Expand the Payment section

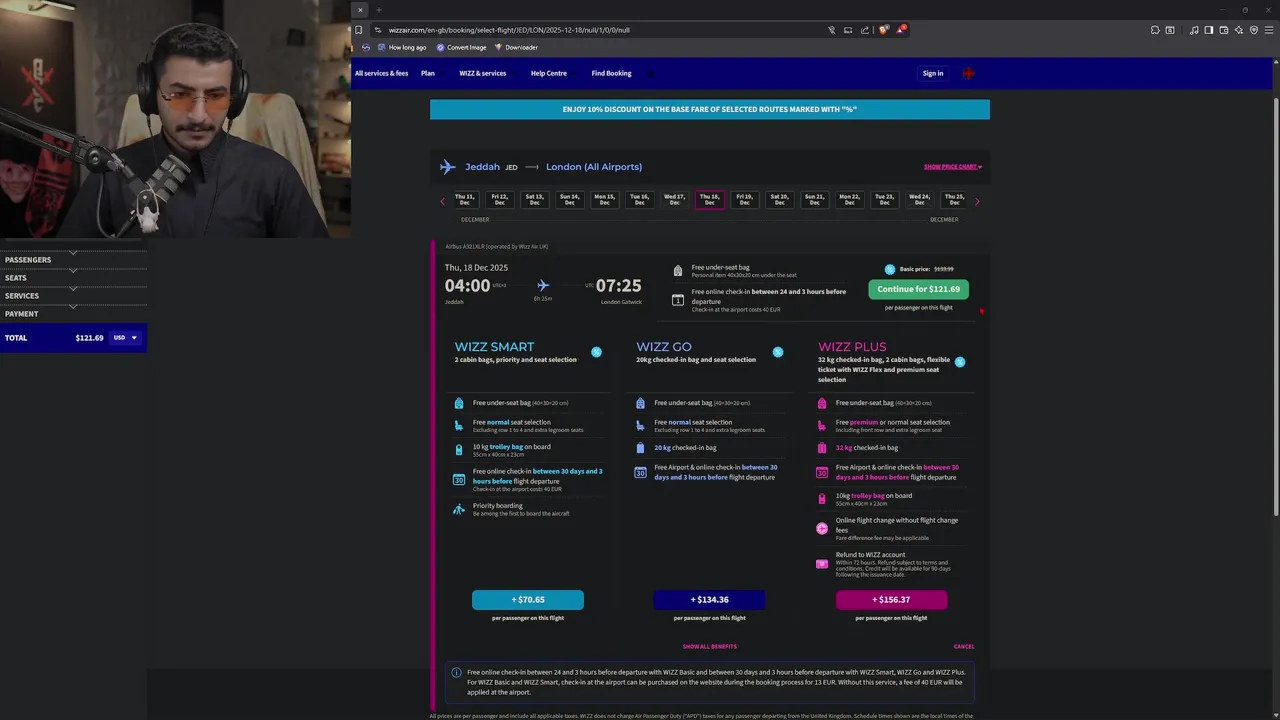click(x=73, y=314)
